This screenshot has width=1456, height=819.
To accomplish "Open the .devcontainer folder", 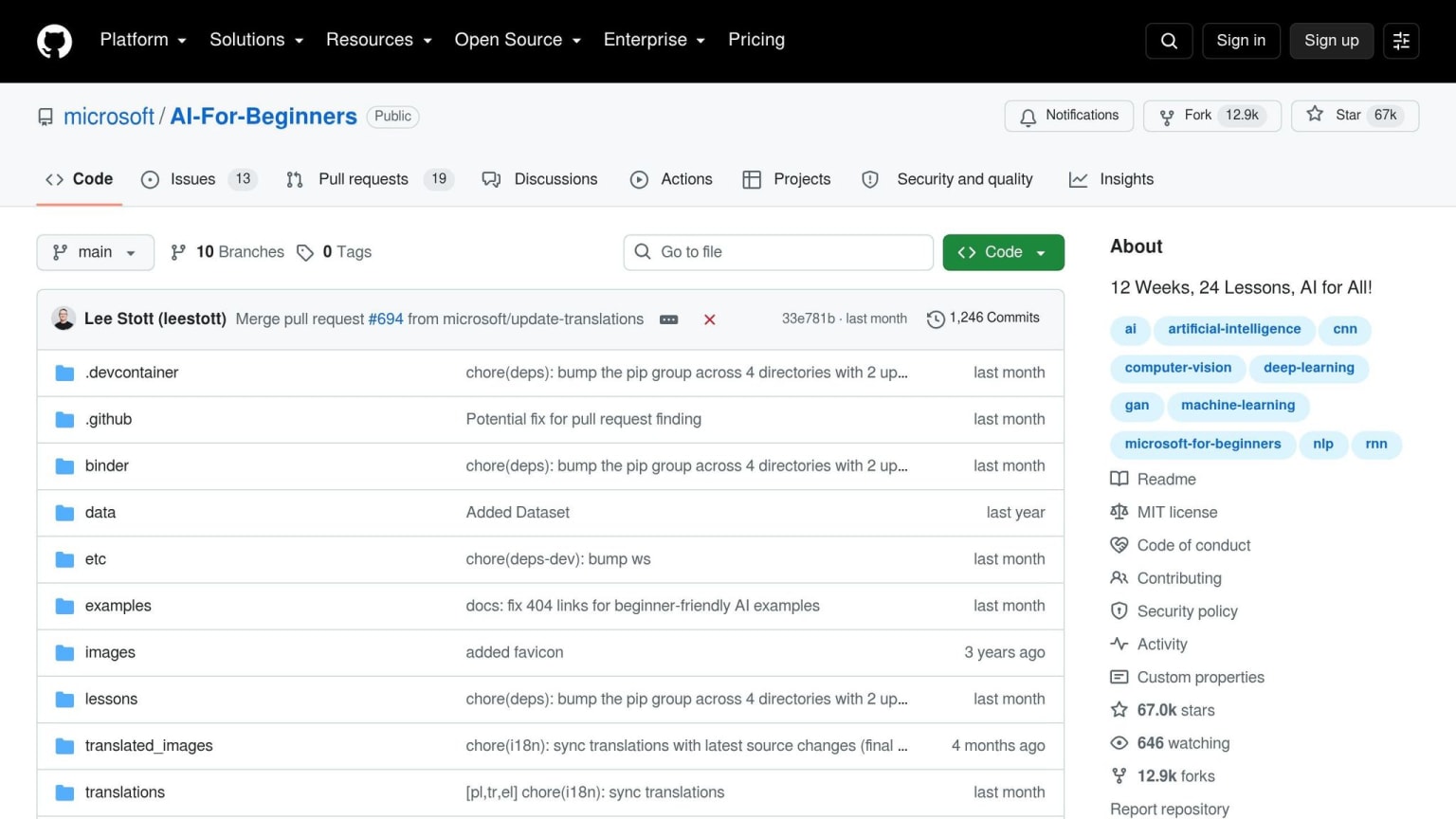I will 132,373.
